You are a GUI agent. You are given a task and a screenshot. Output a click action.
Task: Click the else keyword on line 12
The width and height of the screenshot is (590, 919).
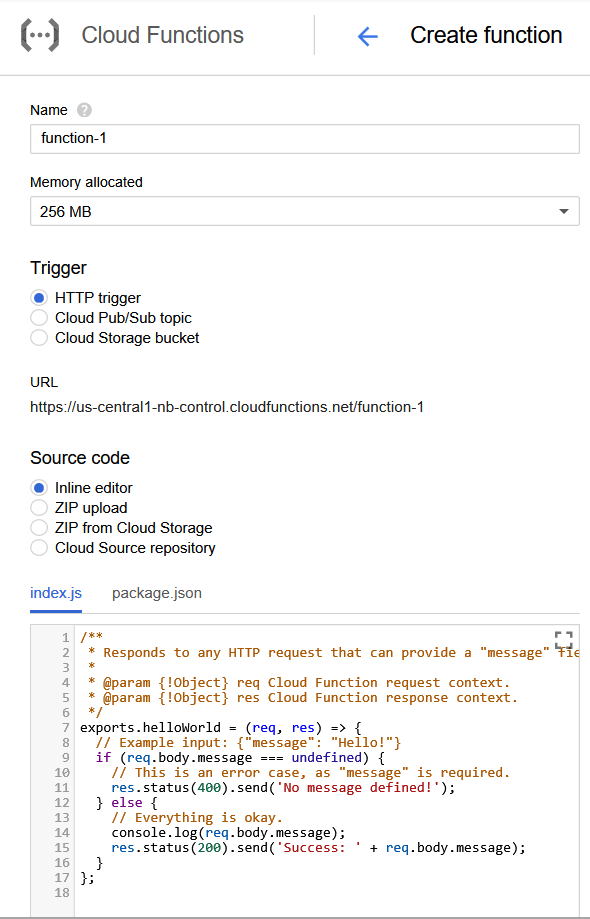tap(127, 802)
